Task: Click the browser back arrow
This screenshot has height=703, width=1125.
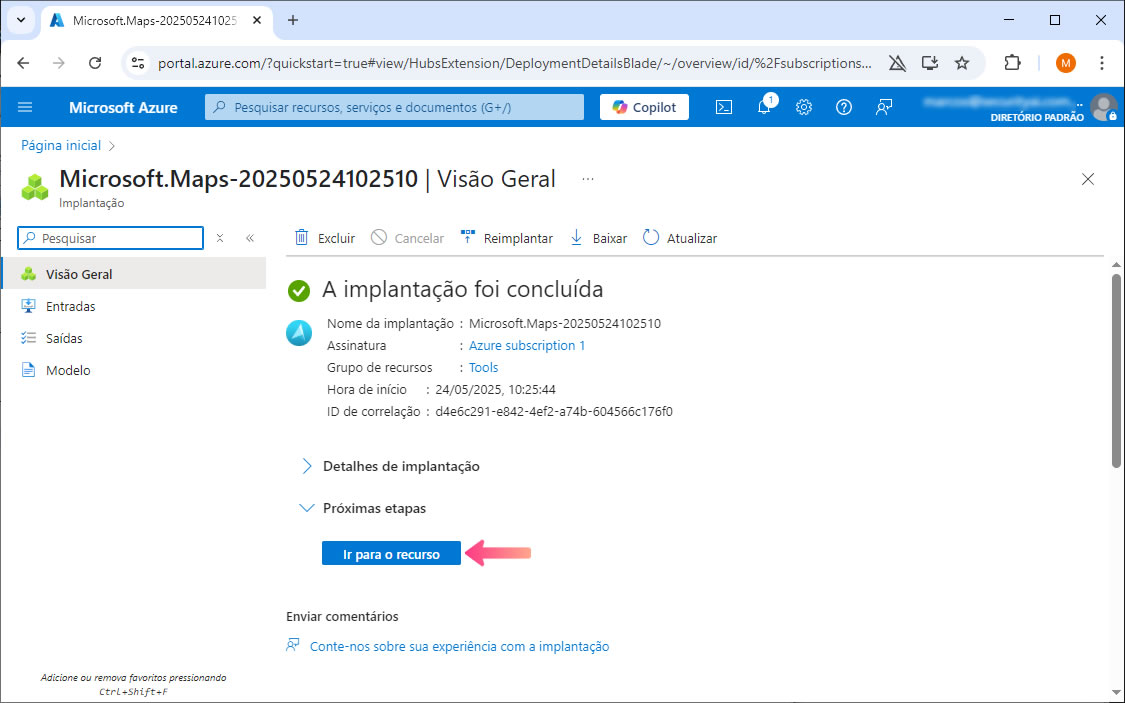Action: tap(23, 63)
